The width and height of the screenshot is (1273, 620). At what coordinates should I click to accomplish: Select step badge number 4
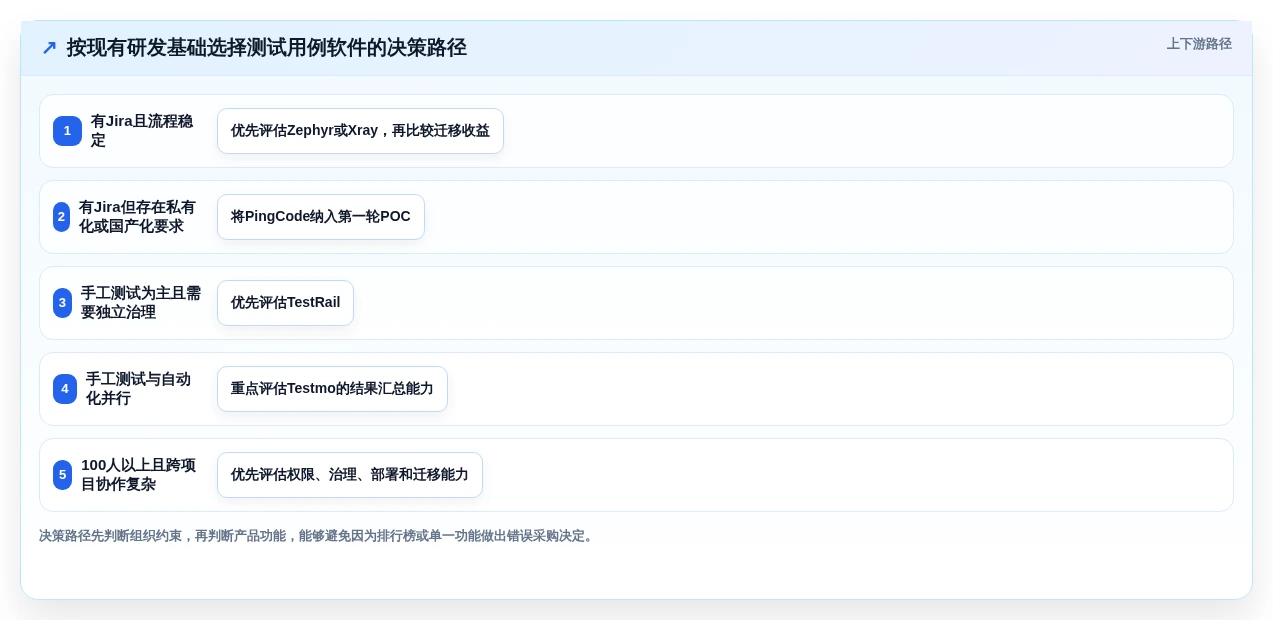65,389
